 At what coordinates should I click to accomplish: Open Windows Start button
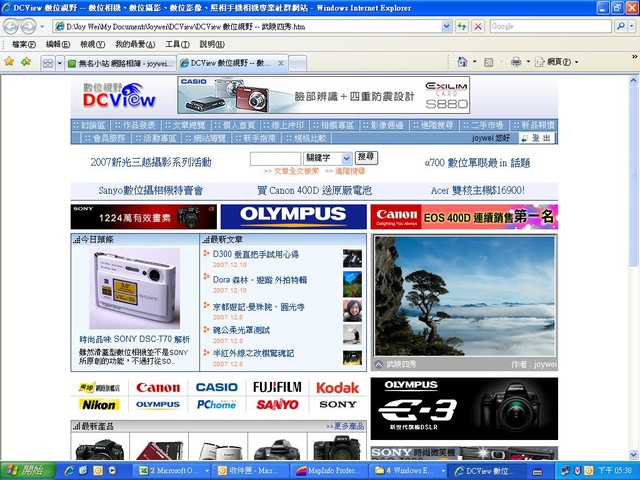(x=28, y=471)
